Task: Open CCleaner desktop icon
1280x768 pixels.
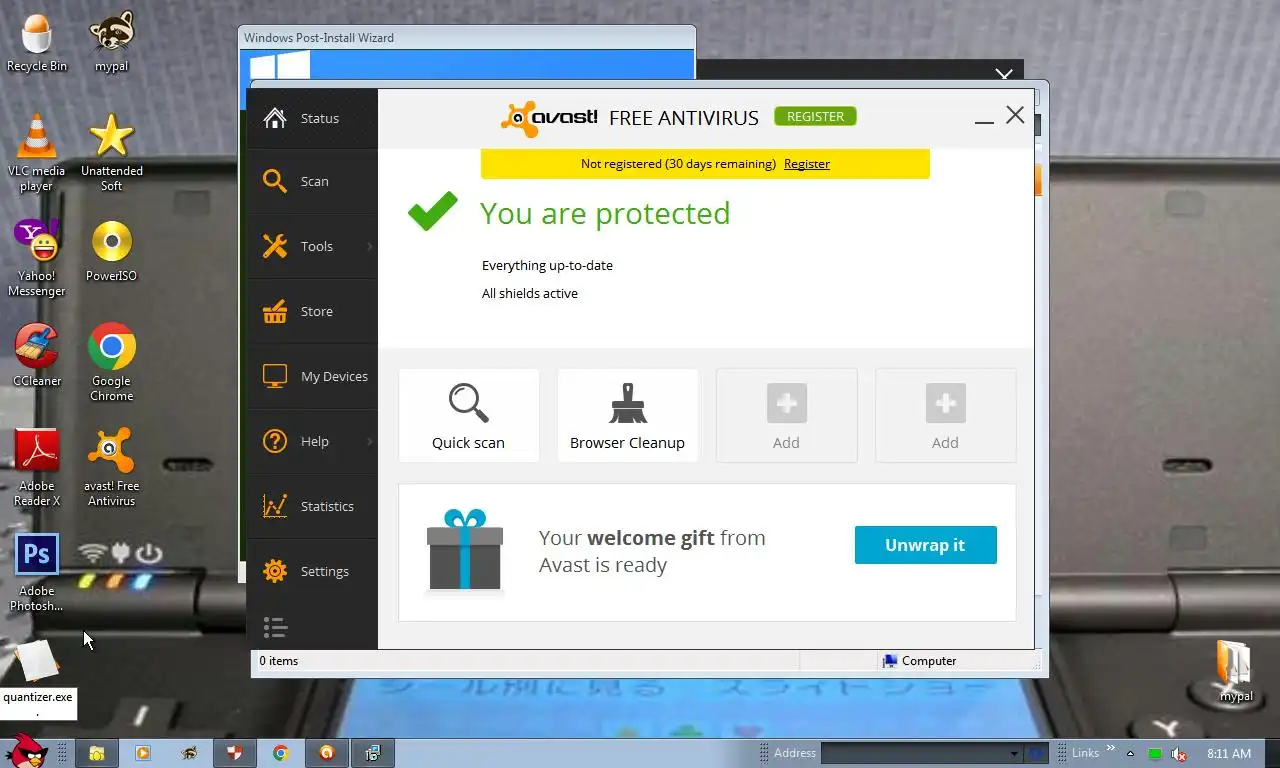Action: 37,355
